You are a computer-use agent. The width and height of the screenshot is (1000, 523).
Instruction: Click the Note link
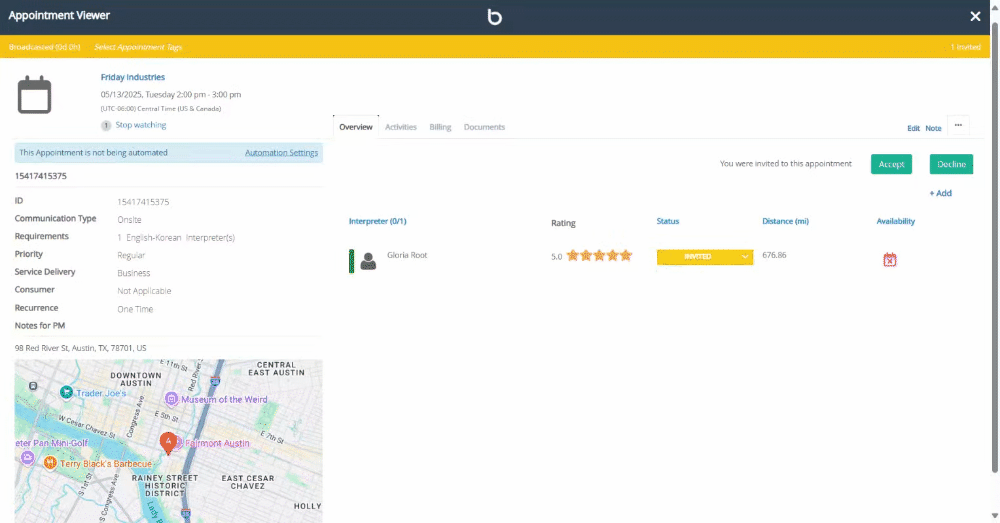click(x=933, y=128)
